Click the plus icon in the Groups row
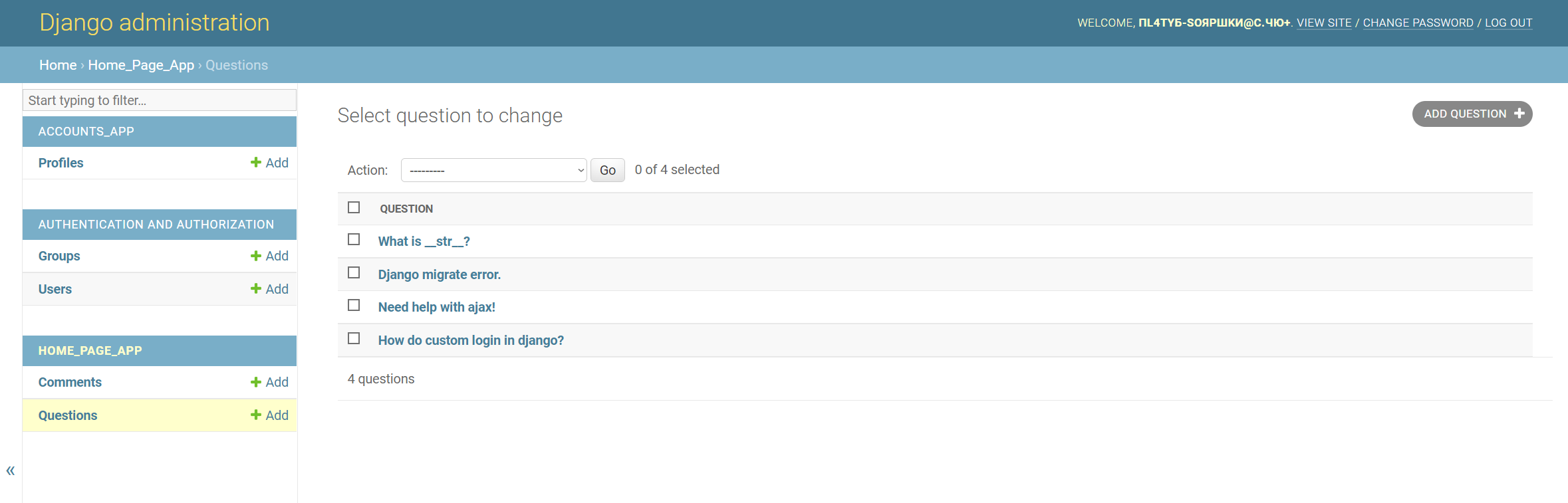 pos(255,255)
